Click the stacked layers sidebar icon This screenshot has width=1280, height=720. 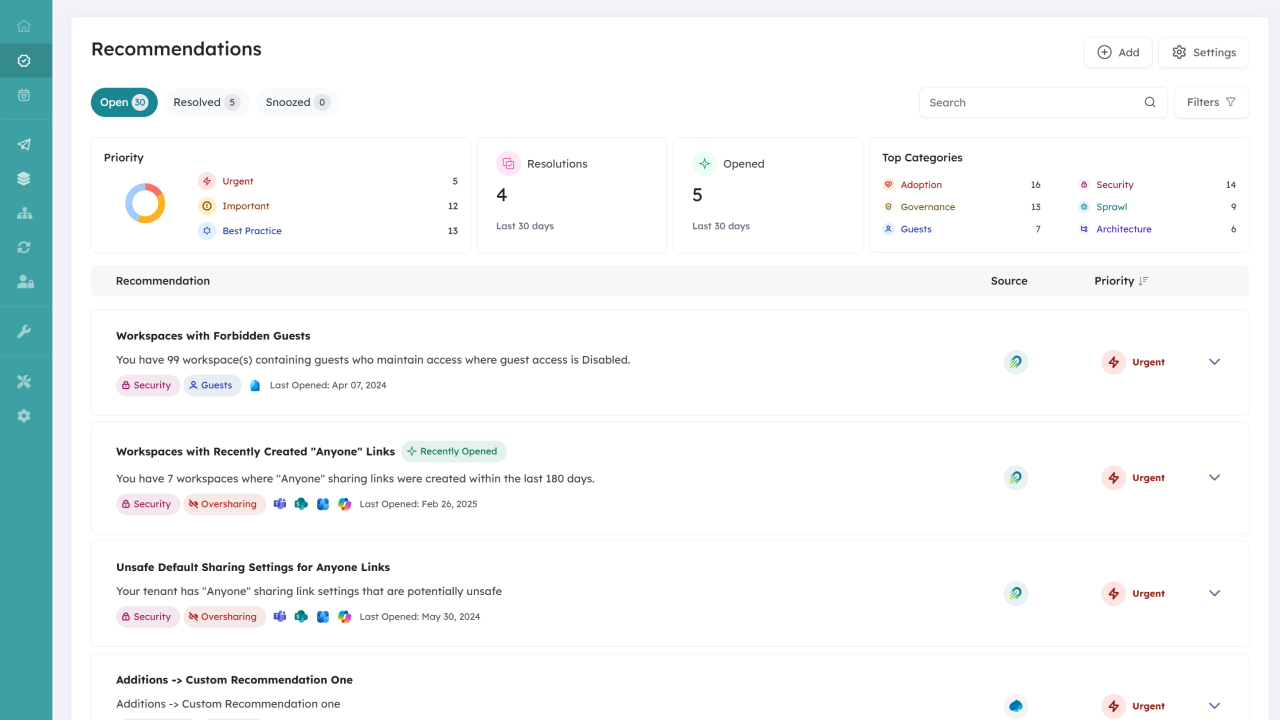(x=24, y=179)
